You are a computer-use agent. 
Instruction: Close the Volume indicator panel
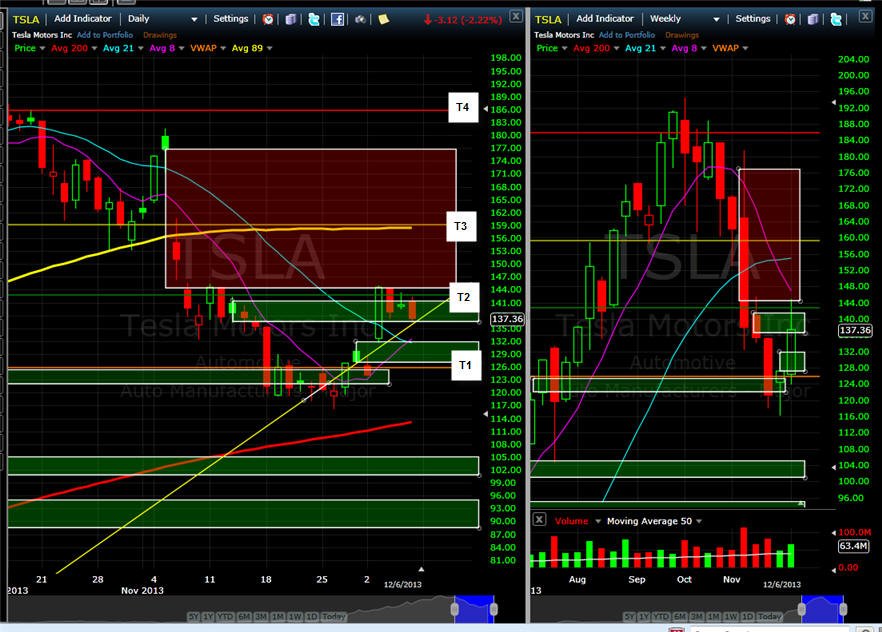pyautogui.click(x=539, y=519)
